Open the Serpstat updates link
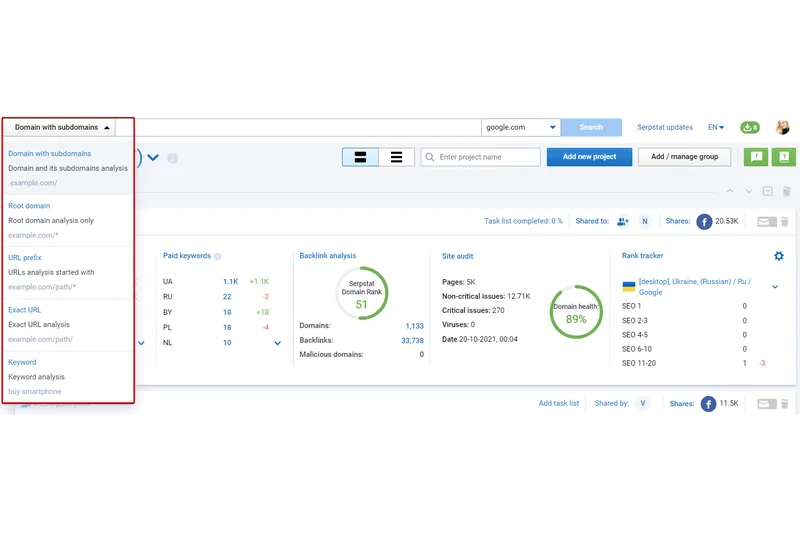Image resolution: width=800 pixels, height=533 pixels. tap(664, 127)
